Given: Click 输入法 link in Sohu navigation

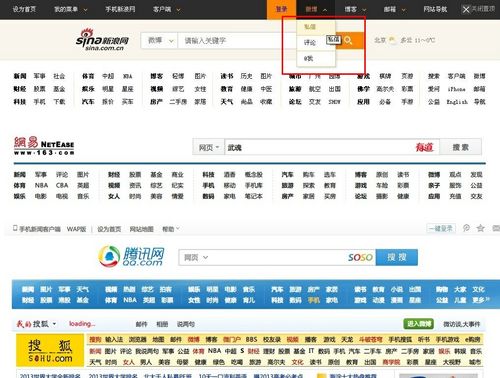Looking at the screenshot, I should click(x=114, y=339).
